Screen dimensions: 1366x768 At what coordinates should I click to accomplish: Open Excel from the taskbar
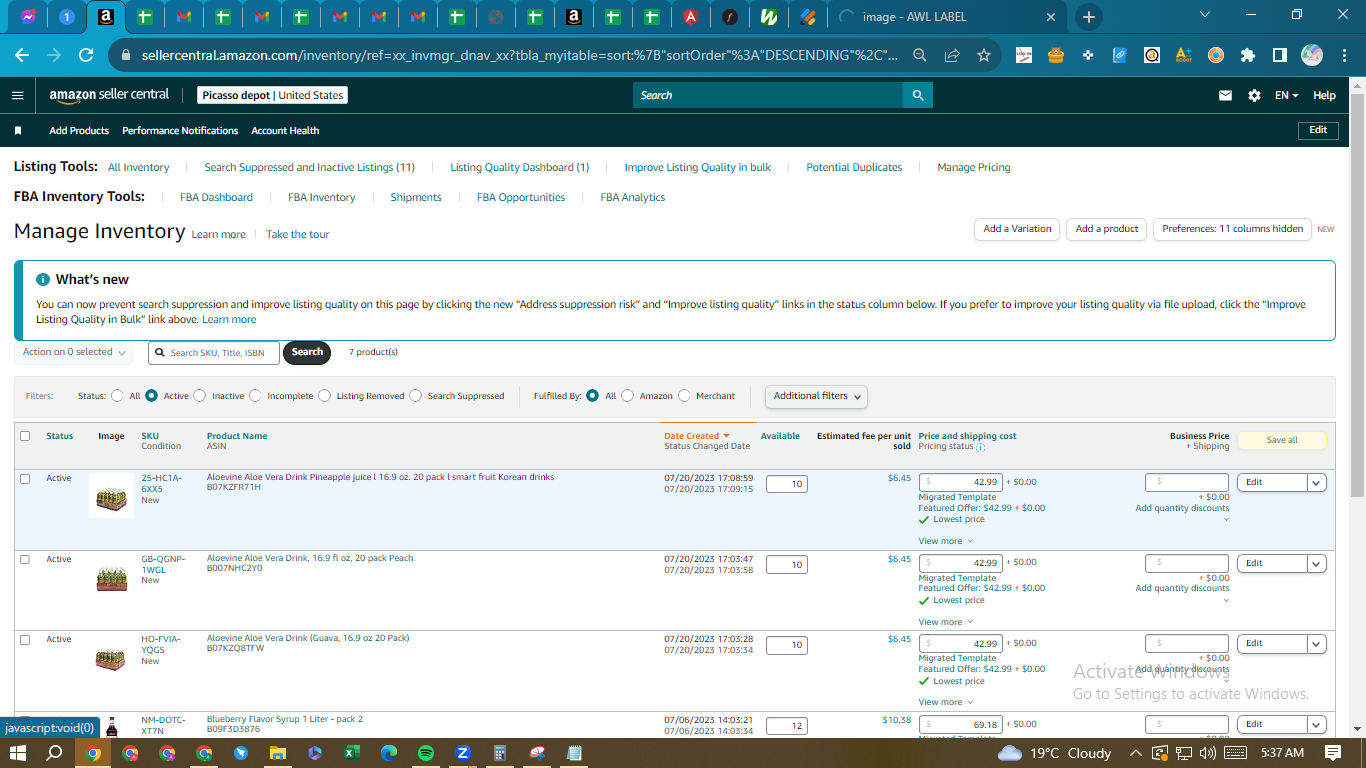pyautogui.click(x=352, y=753)
